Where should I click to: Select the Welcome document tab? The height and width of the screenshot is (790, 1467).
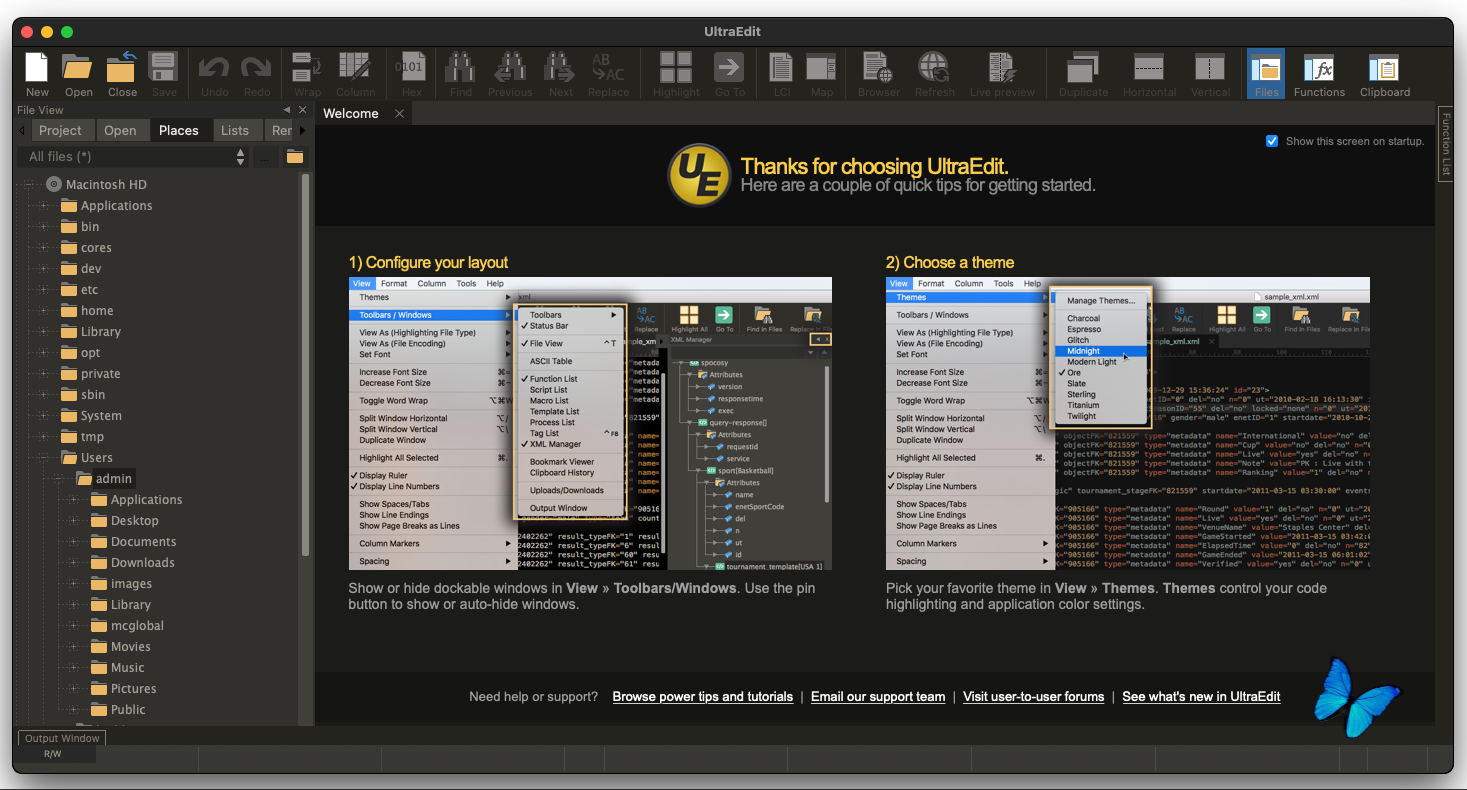pyautogui.click(x=351, y=114)
